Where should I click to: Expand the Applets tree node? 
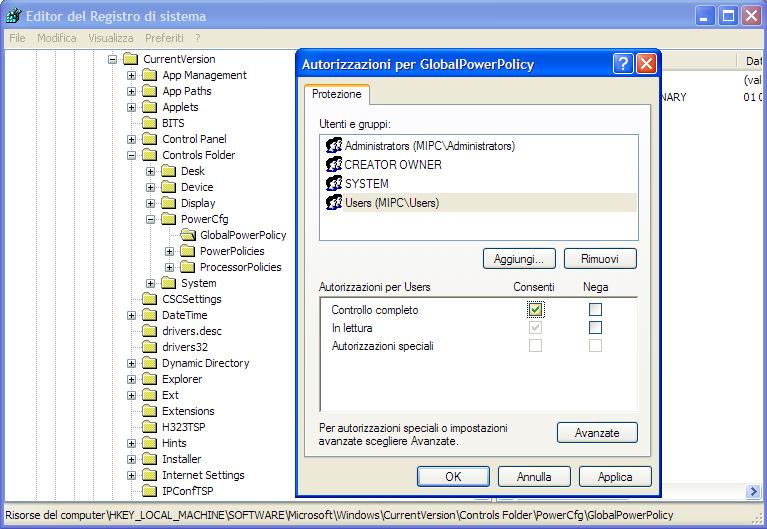132,107
